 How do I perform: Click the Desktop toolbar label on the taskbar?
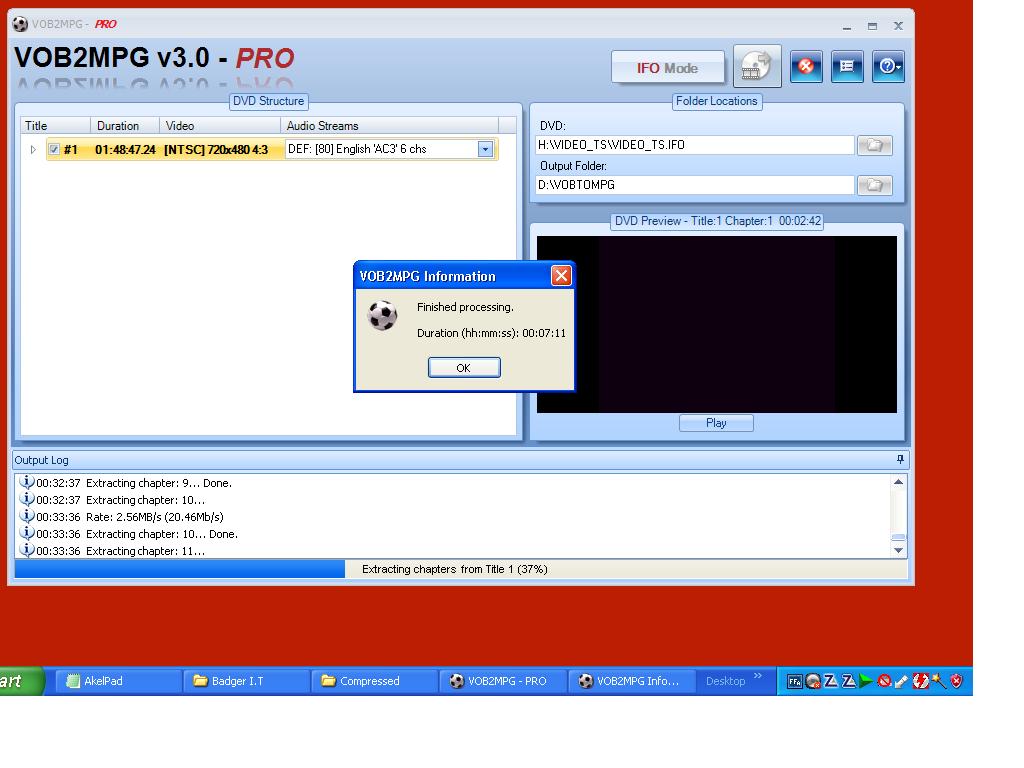pos(726,681)
